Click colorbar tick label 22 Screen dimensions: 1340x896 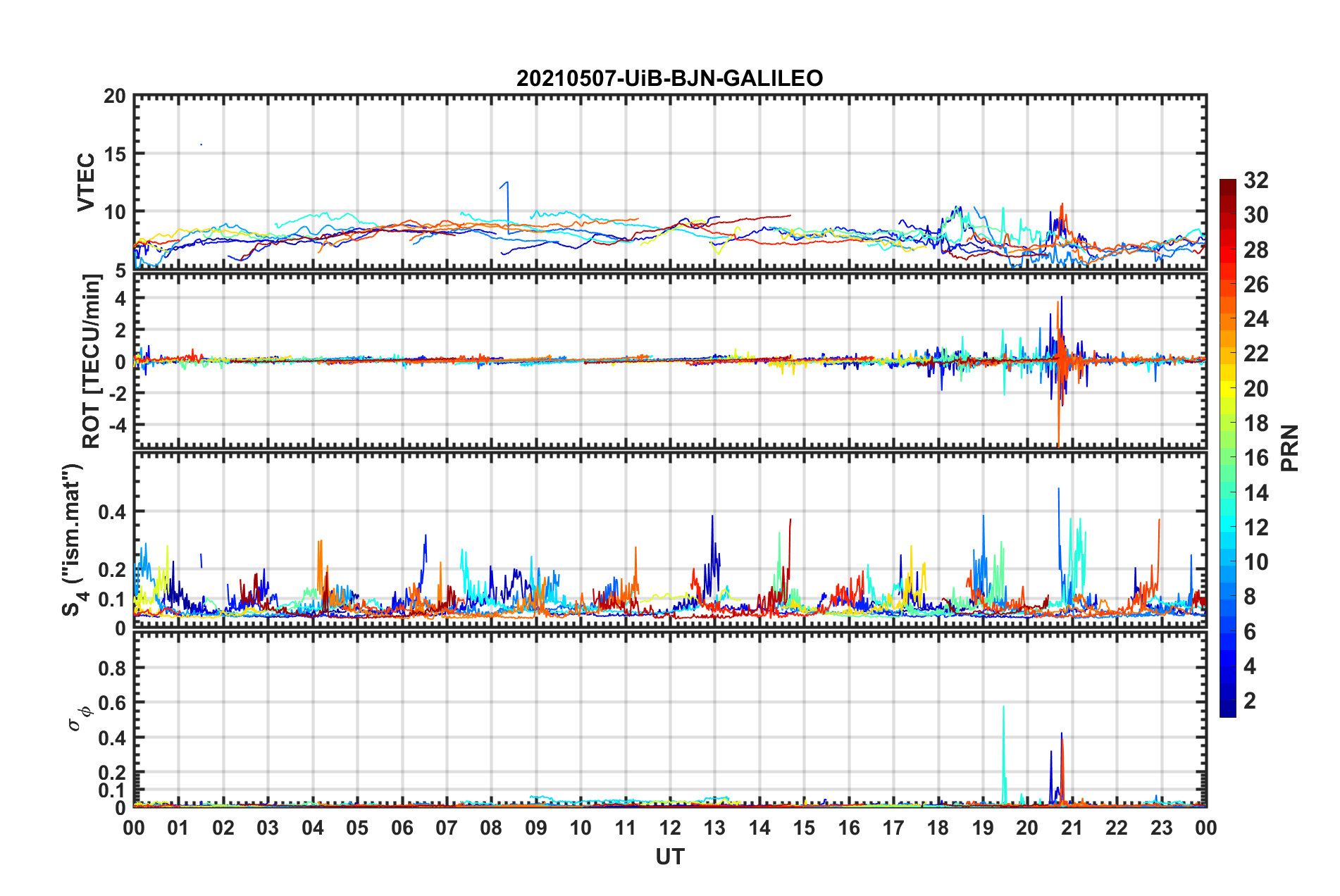click(x=1256, y=354)
